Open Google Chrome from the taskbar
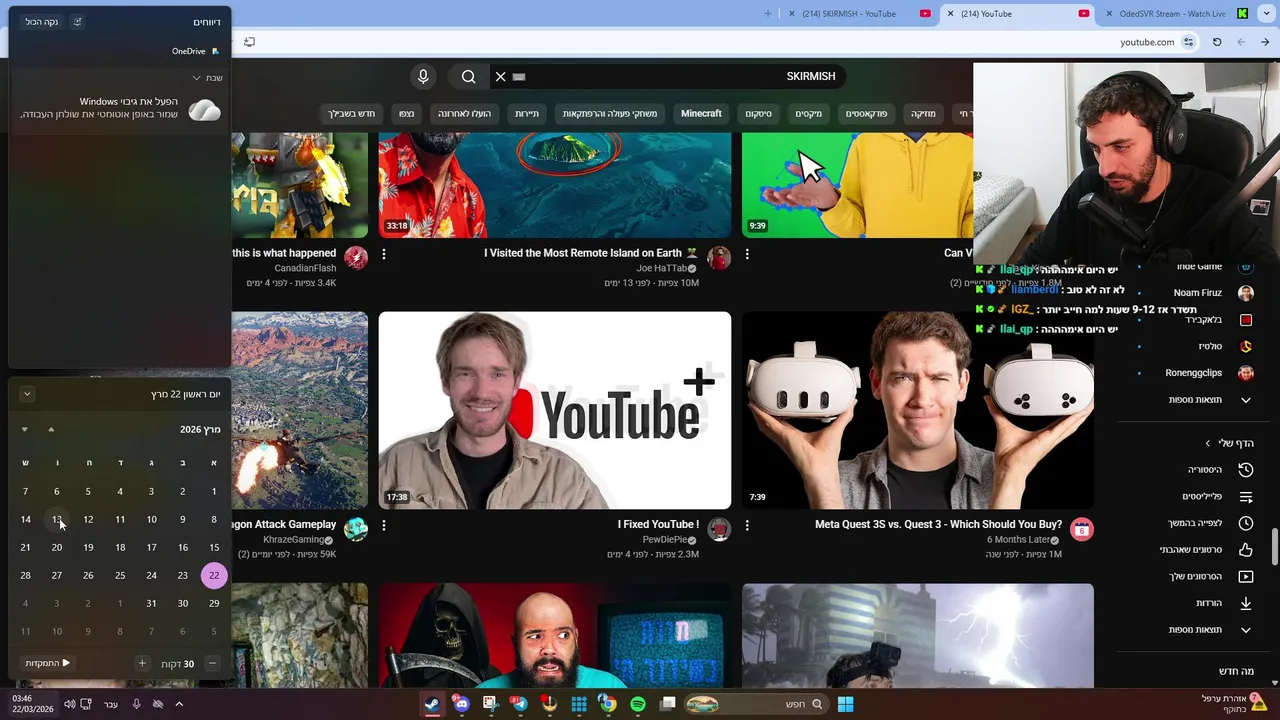This screenshot has width=1280, height=720. 608,704
